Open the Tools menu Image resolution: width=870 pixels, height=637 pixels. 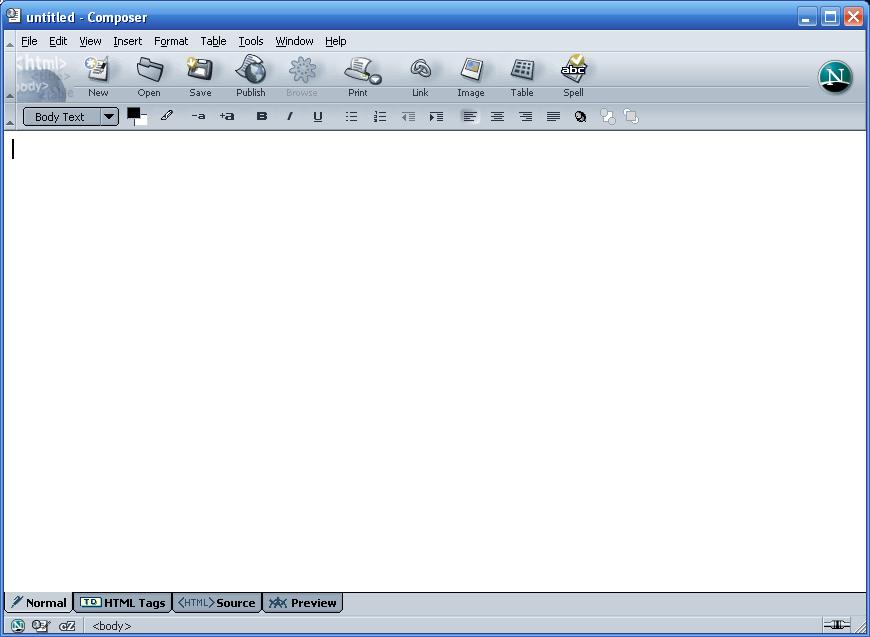coord(251,41)
